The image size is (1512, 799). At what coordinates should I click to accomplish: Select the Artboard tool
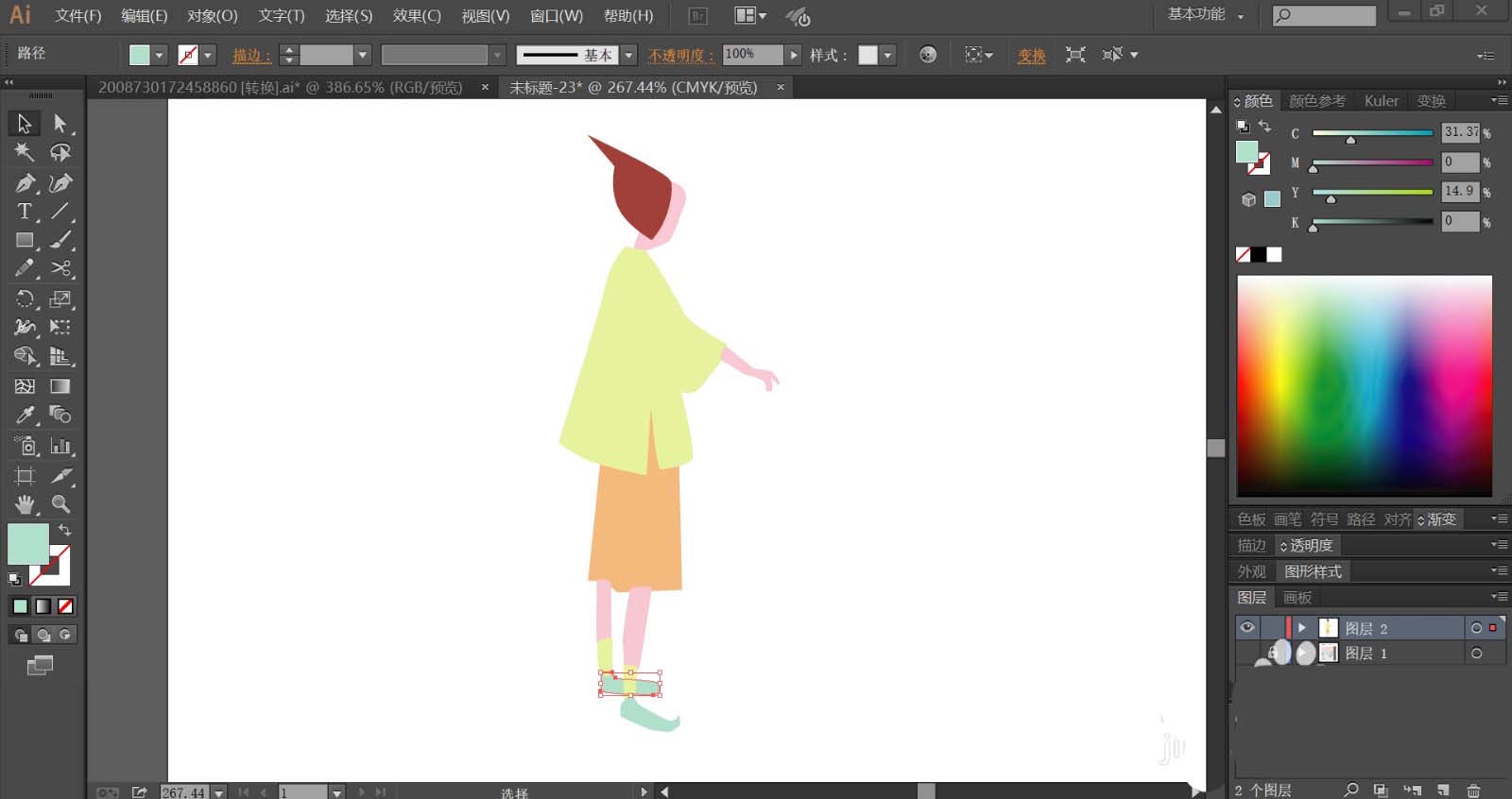pos(25,475)
